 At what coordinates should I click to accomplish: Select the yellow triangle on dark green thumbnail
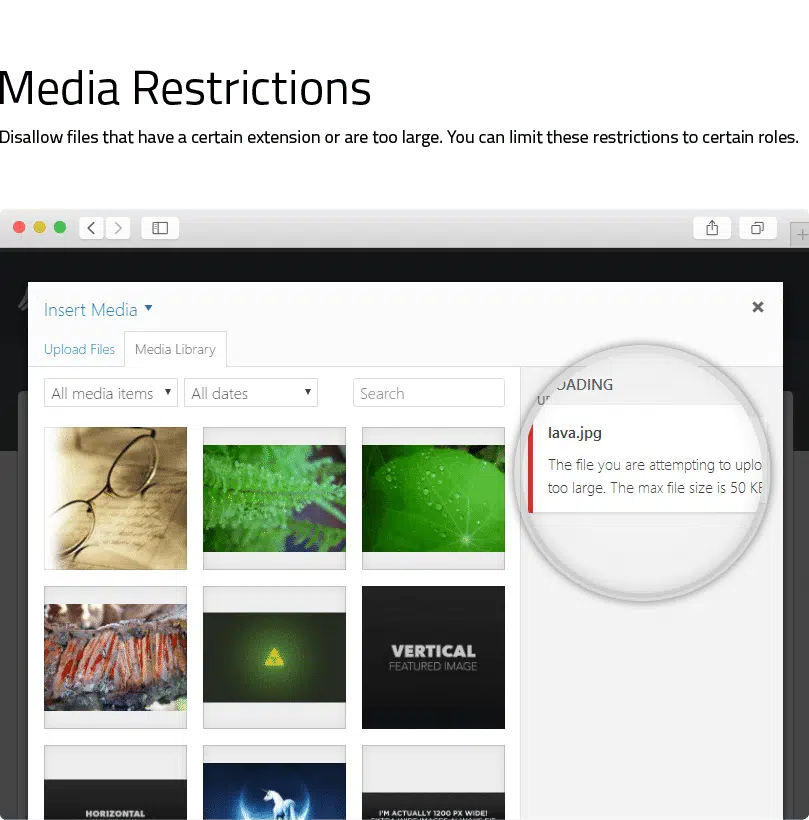pos(275,657)
